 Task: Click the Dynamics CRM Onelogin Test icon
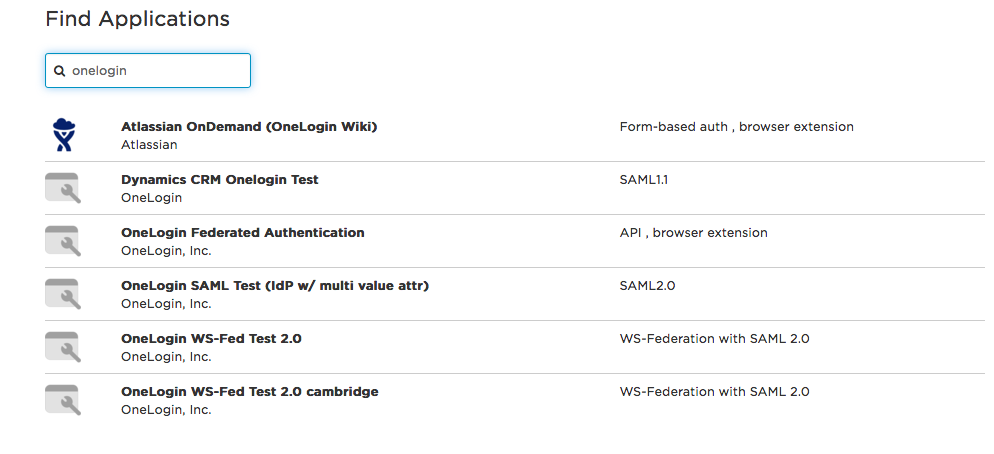64,188
